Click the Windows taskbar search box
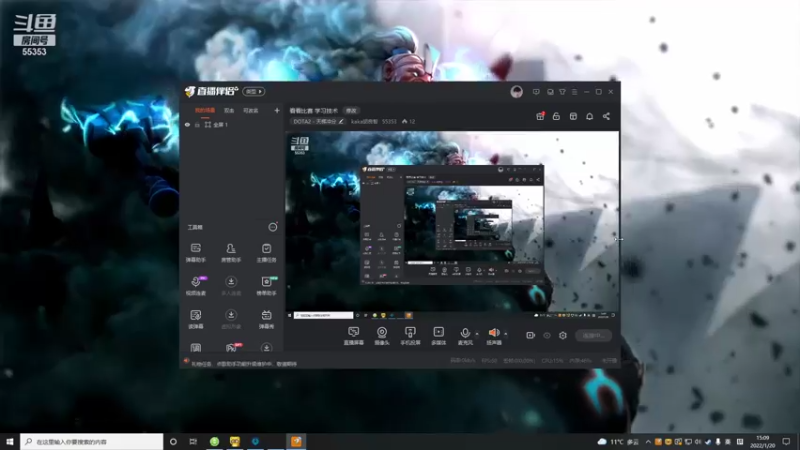 point(92,441)
